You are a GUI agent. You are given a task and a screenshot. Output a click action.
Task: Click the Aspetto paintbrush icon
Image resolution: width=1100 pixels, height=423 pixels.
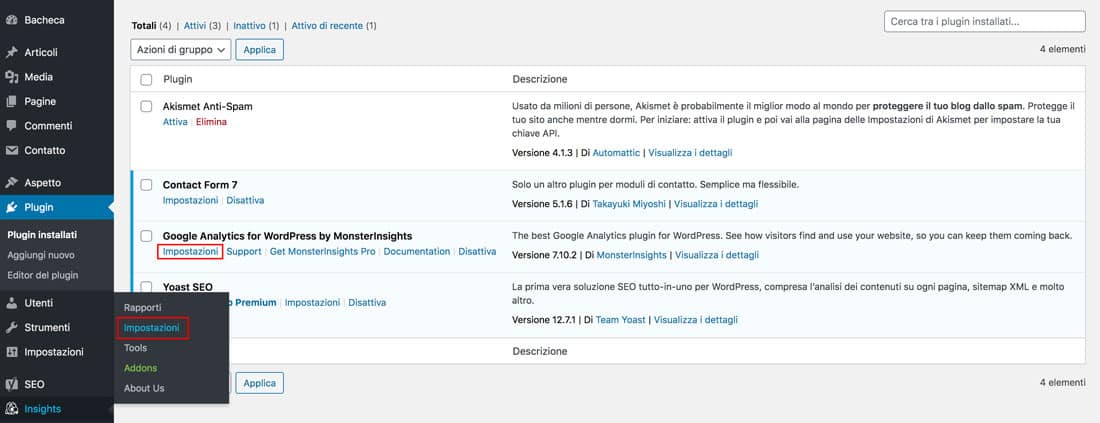[11, 183]
